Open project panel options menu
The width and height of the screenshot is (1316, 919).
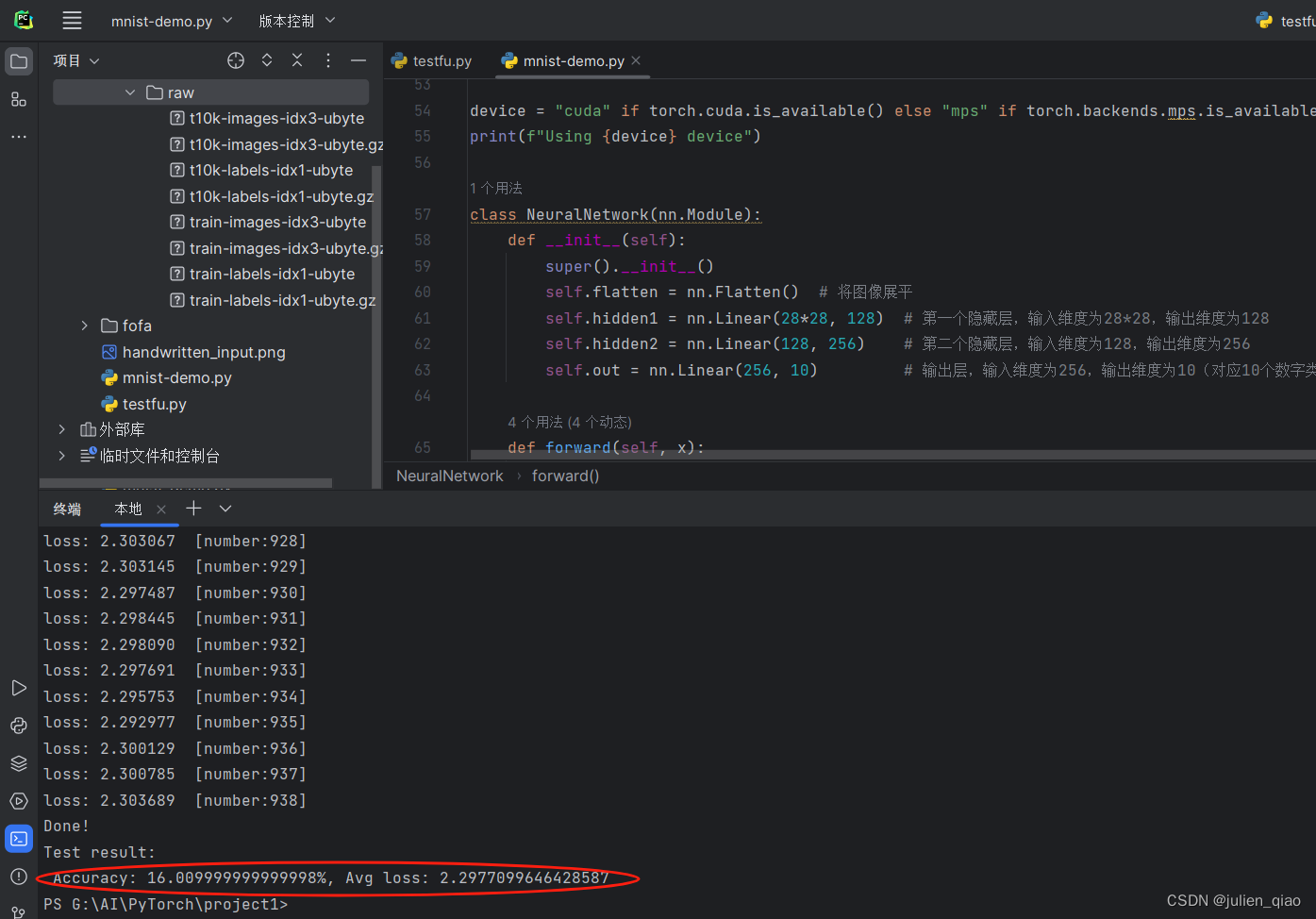coord(328,60)
